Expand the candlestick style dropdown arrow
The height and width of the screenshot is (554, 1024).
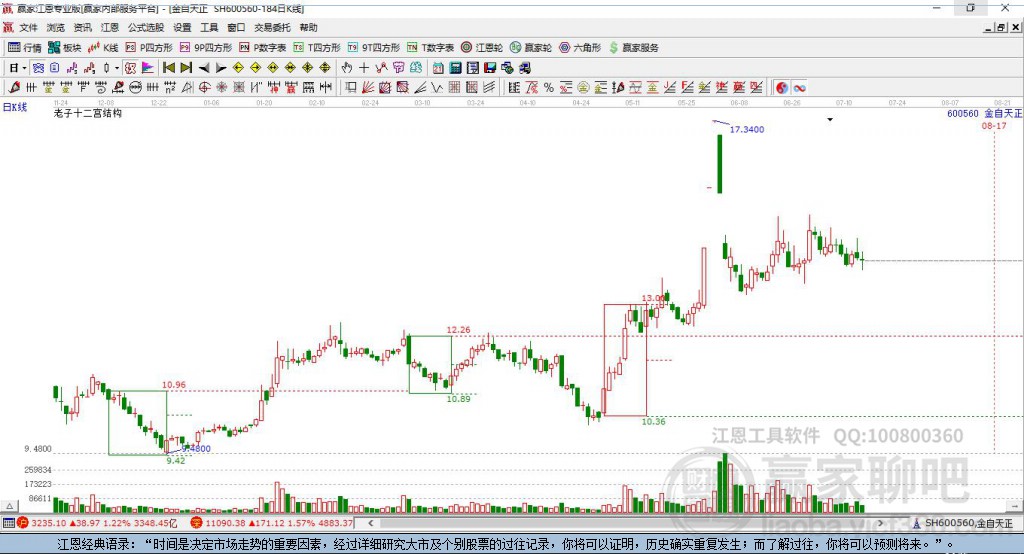point(117,68)
